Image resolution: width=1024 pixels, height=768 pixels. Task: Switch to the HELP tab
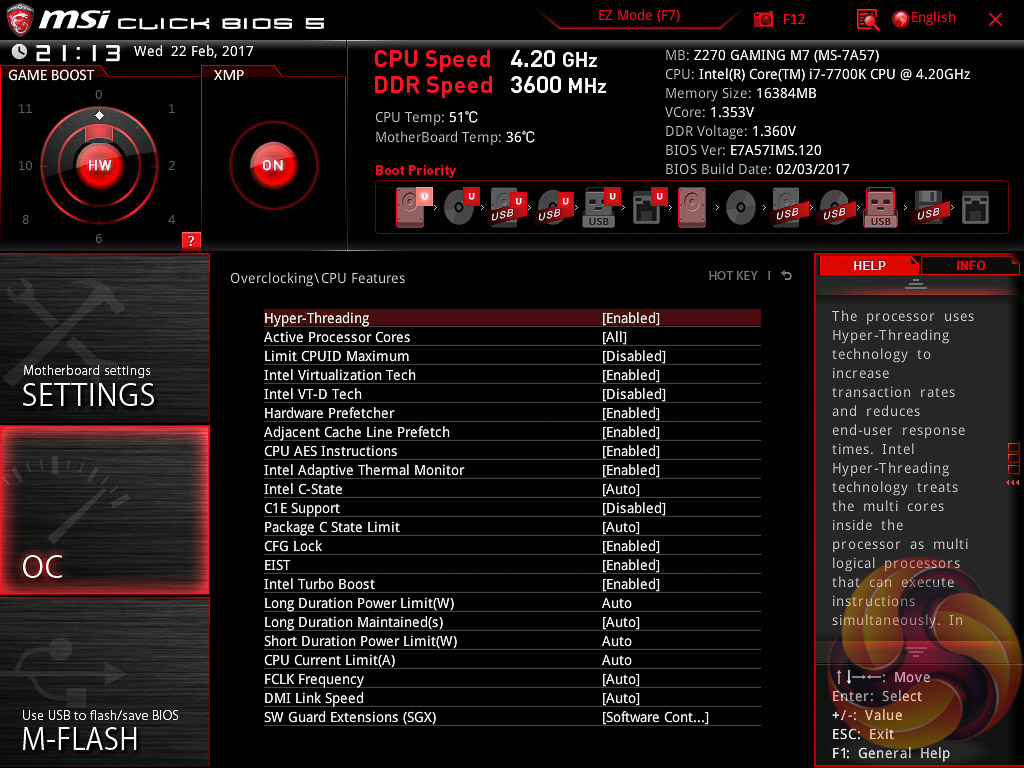click(x=869, y=265)
